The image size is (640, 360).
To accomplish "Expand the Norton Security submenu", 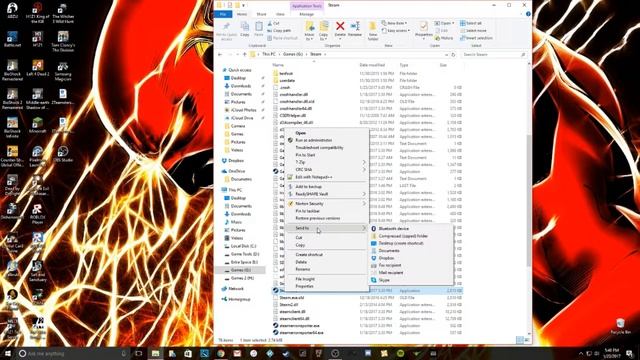I will tap(364, 203).
